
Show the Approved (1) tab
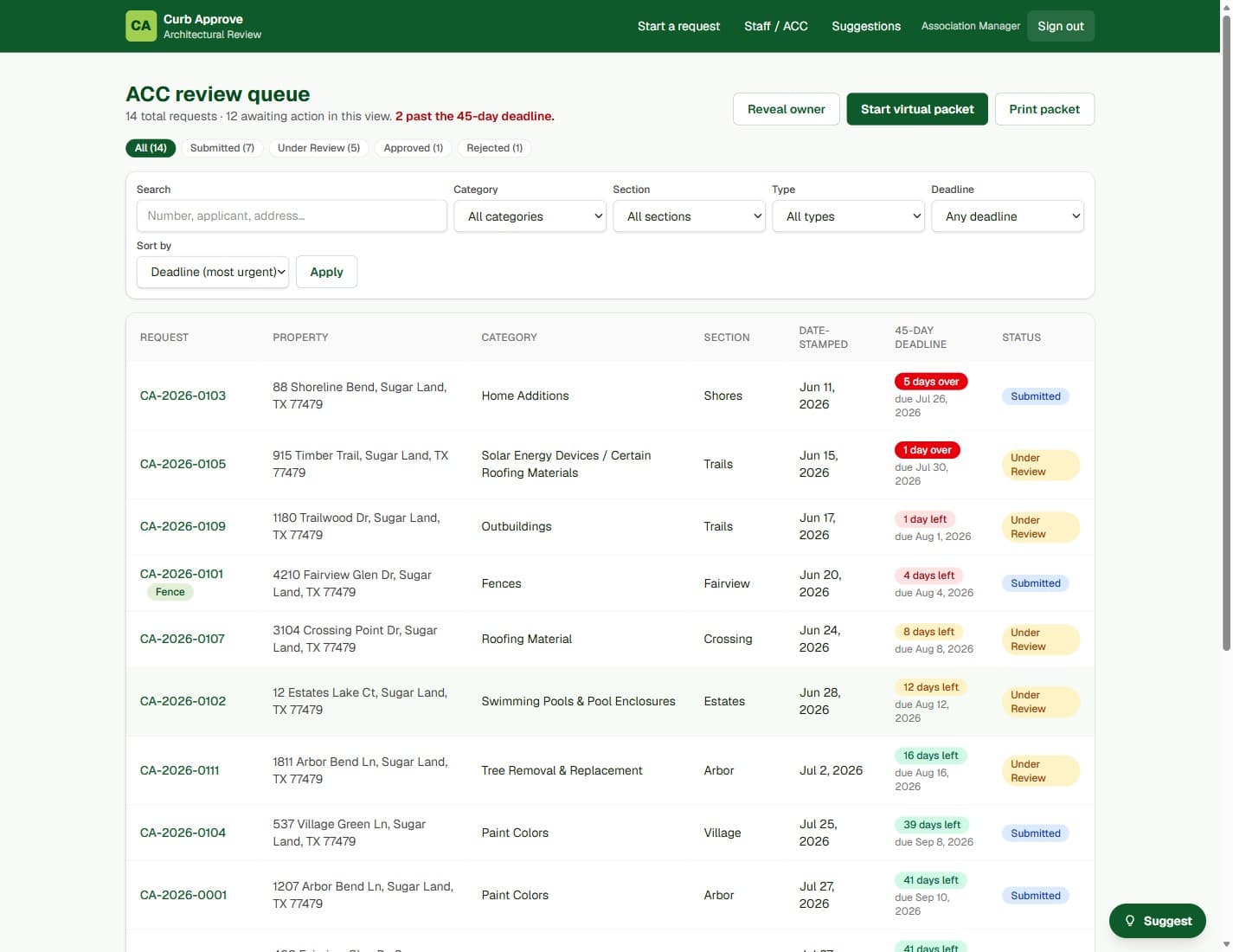pos(414,148)
